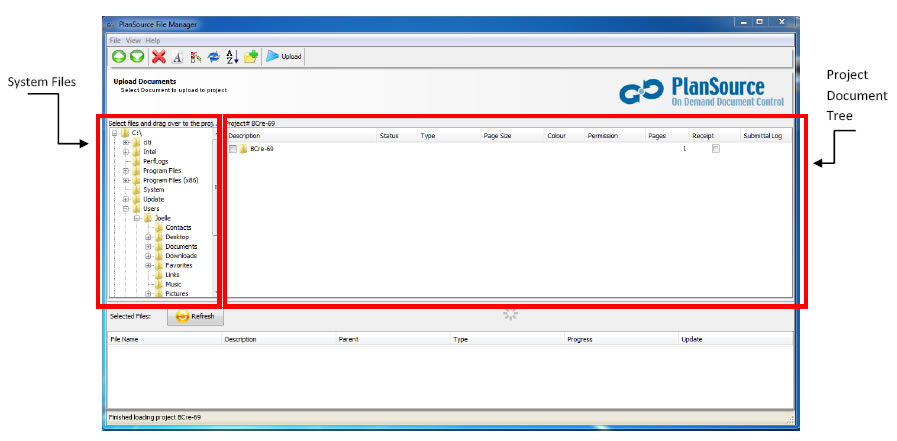Open the View menu
897x441 pixels.
click(x=133, y=41)
